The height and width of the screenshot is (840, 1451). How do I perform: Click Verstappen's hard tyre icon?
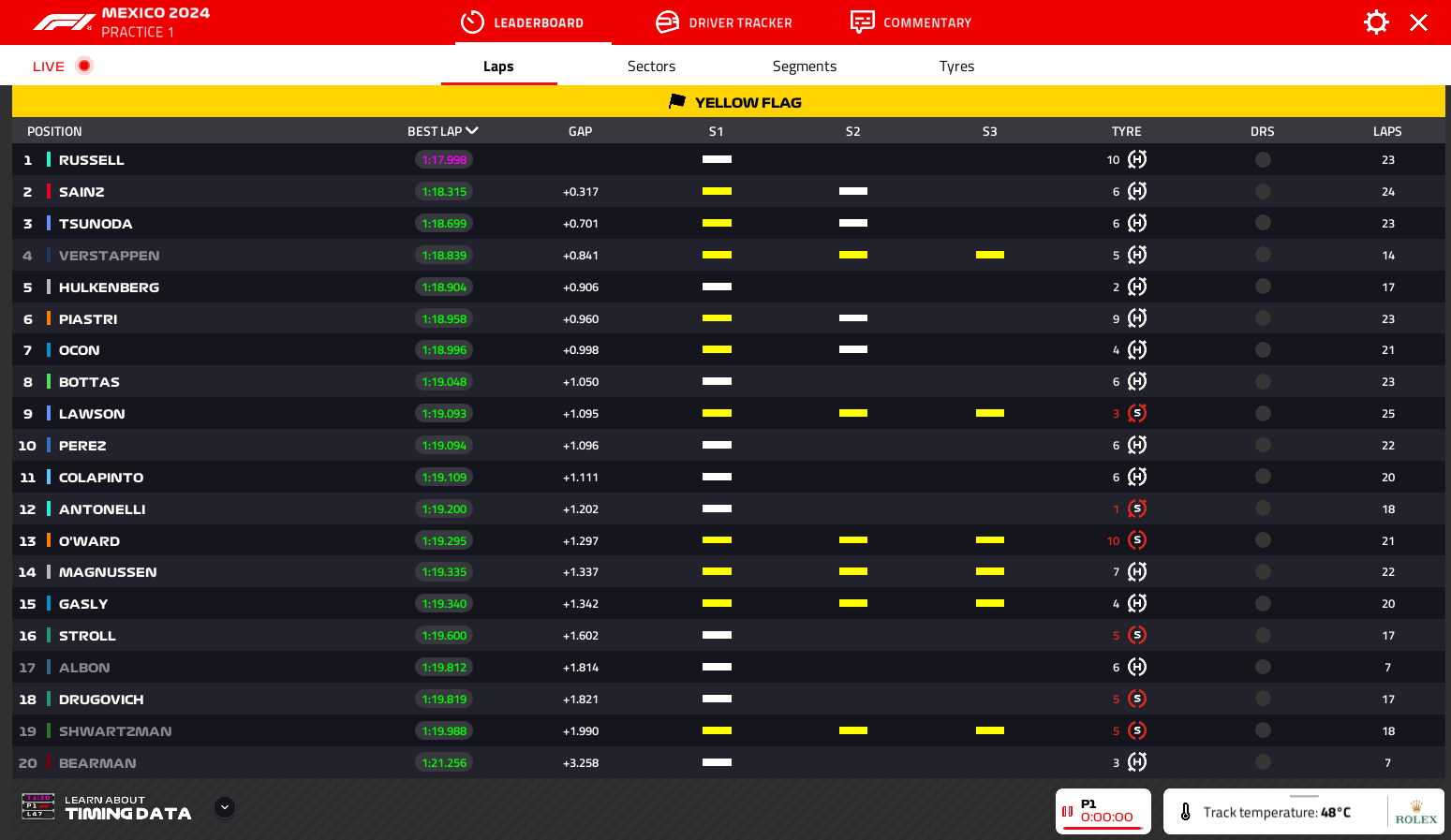pyautogui.click(x=1137, y=255)
